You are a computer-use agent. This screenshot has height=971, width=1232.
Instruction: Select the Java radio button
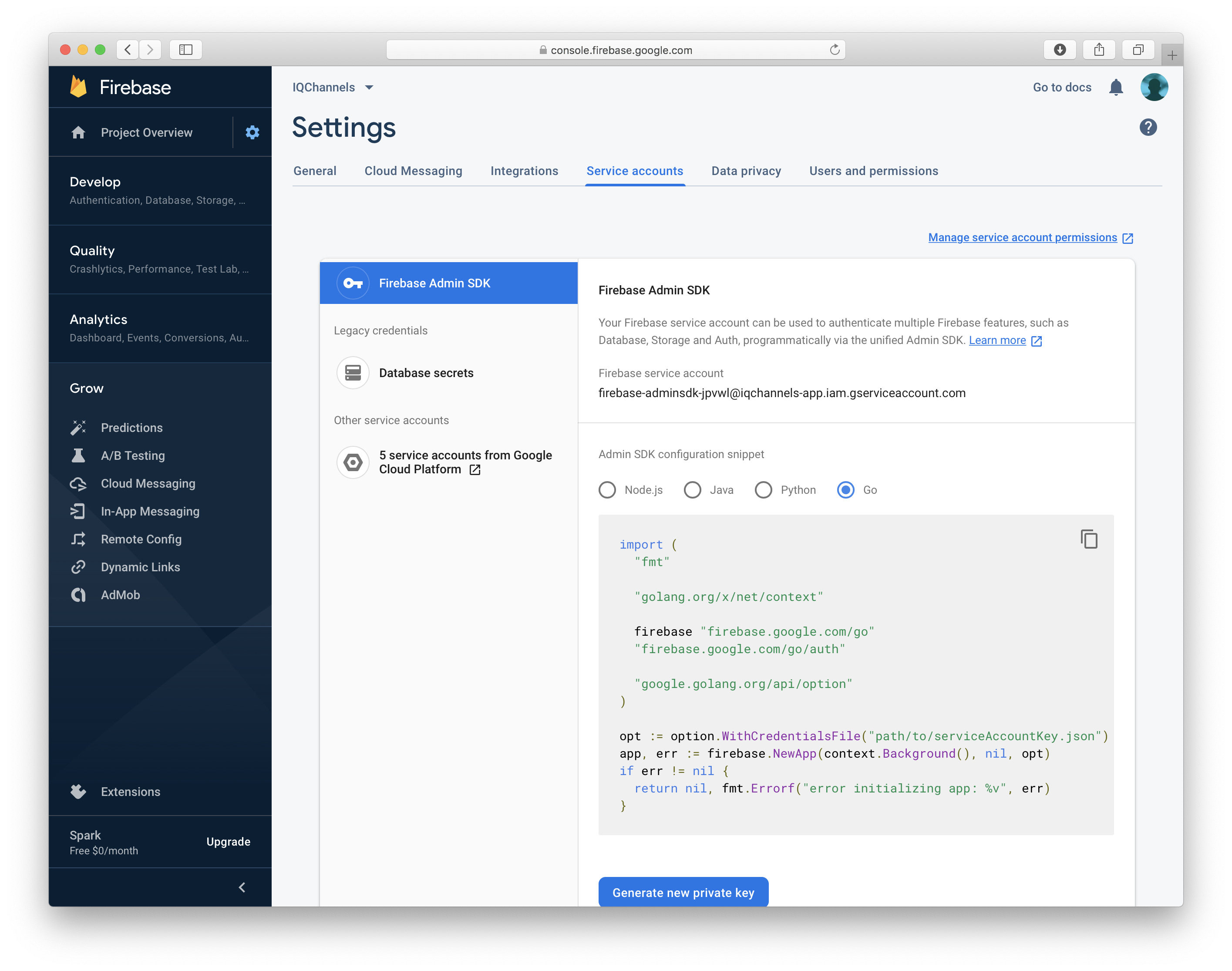(x=692, y=489)
